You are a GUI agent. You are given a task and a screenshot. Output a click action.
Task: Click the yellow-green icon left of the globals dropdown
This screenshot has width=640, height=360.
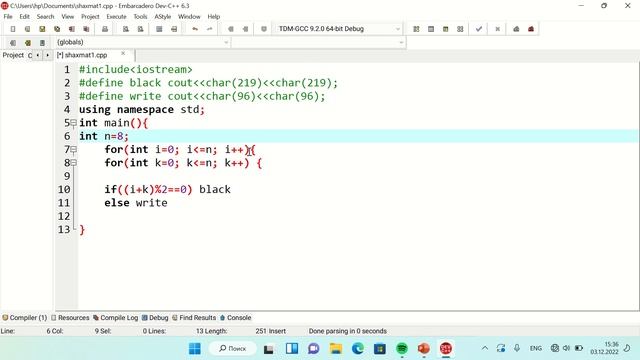pos(27,42)
